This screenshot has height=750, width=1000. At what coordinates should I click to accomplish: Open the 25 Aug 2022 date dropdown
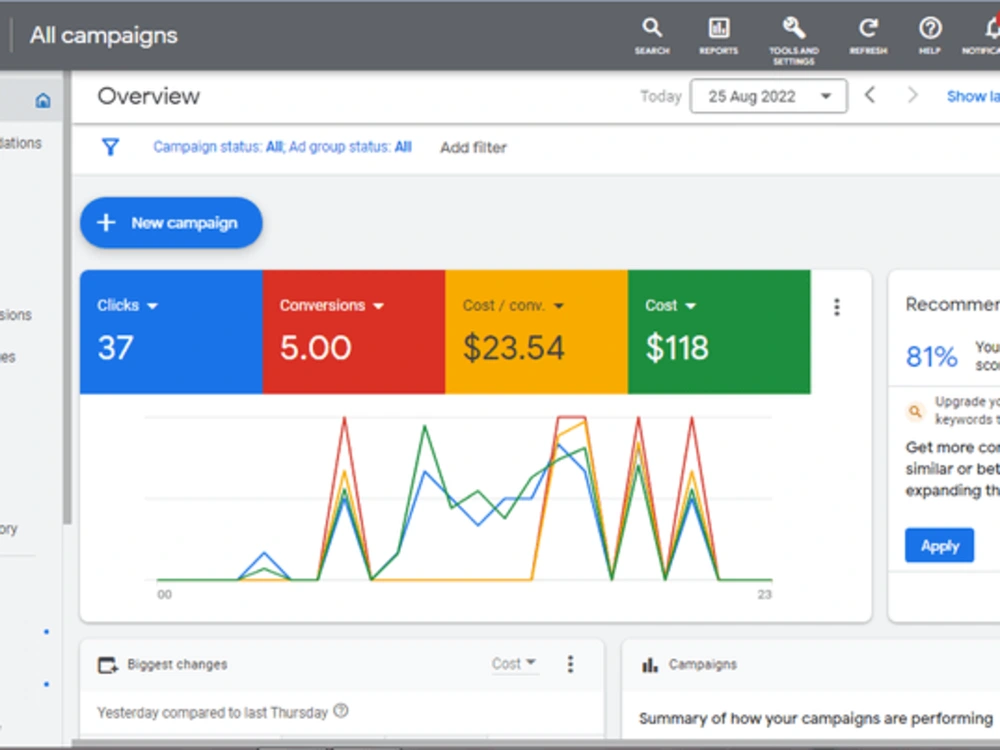click(x=768, y=96)
